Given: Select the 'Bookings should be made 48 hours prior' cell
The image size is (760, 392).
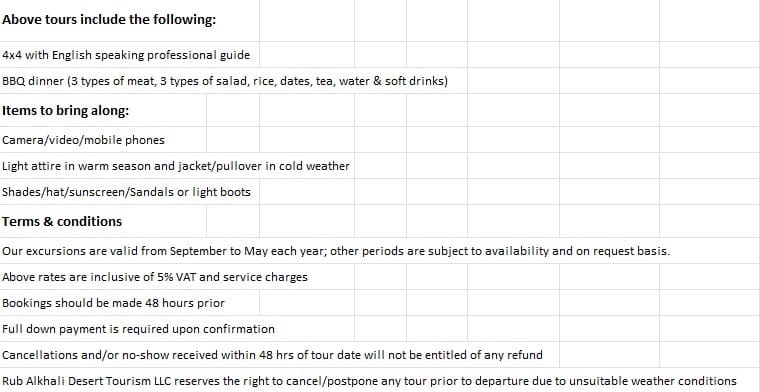Looking at the screenshot, I should click(129, 303).
